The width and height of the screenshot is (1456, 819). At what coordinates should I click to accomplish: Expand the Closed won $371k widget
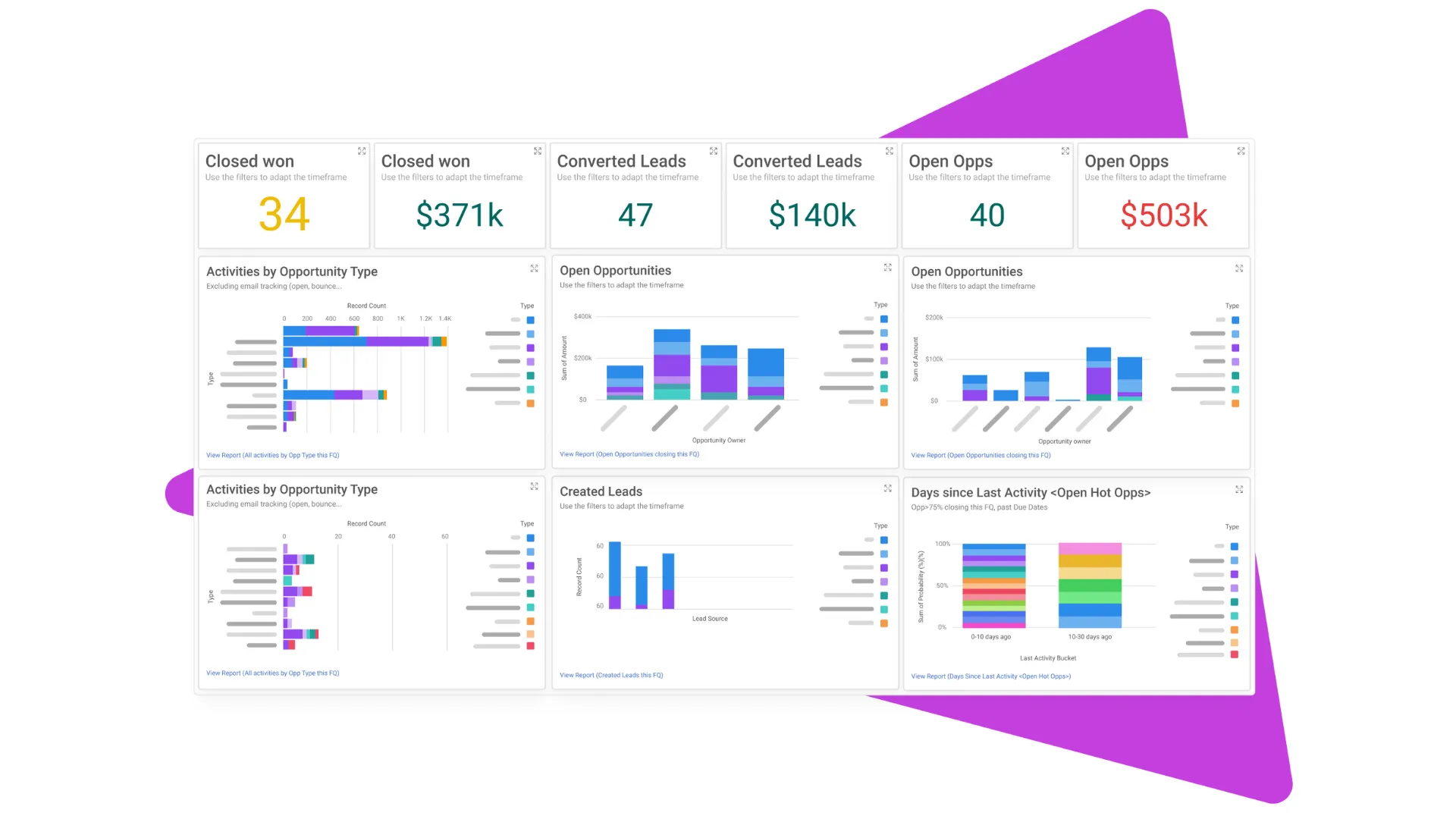click(x=538, y=151)
